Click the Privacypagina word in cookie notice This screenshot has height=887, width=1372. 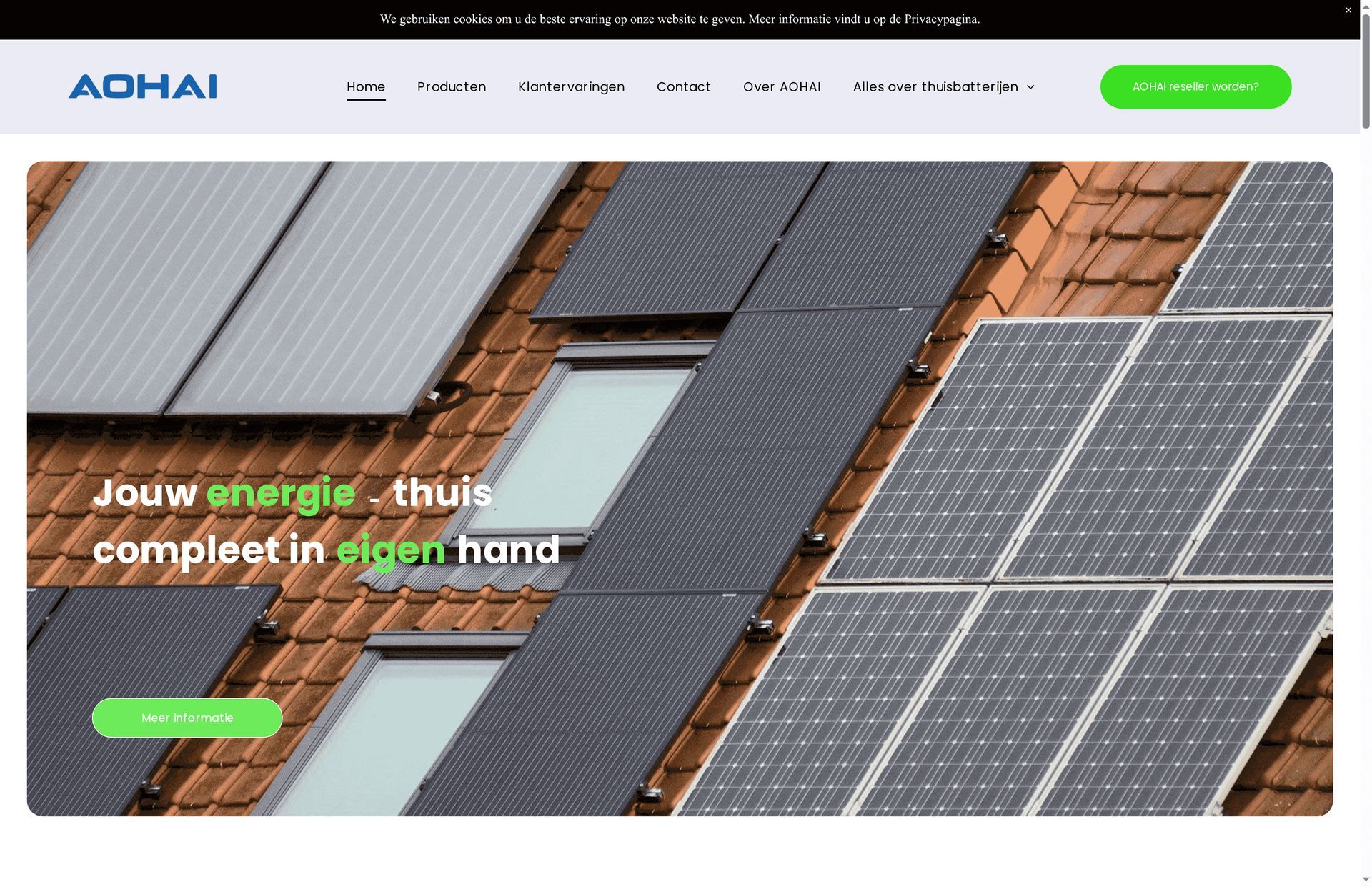click(x=940, y=19)
